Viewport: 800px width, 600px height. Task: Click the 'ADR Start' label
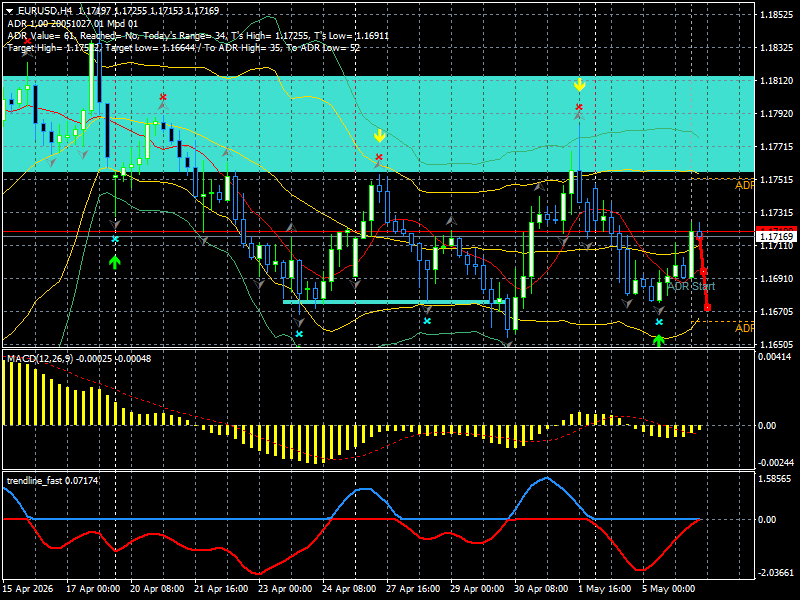[691, 286]
